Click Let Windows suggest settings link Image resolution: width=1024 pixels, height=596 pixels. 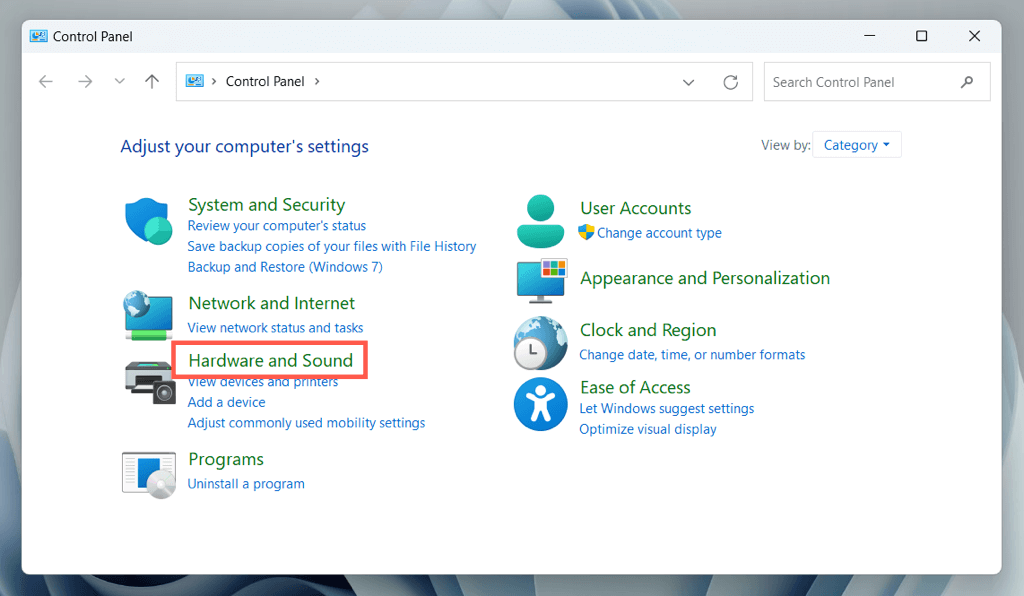667,409
